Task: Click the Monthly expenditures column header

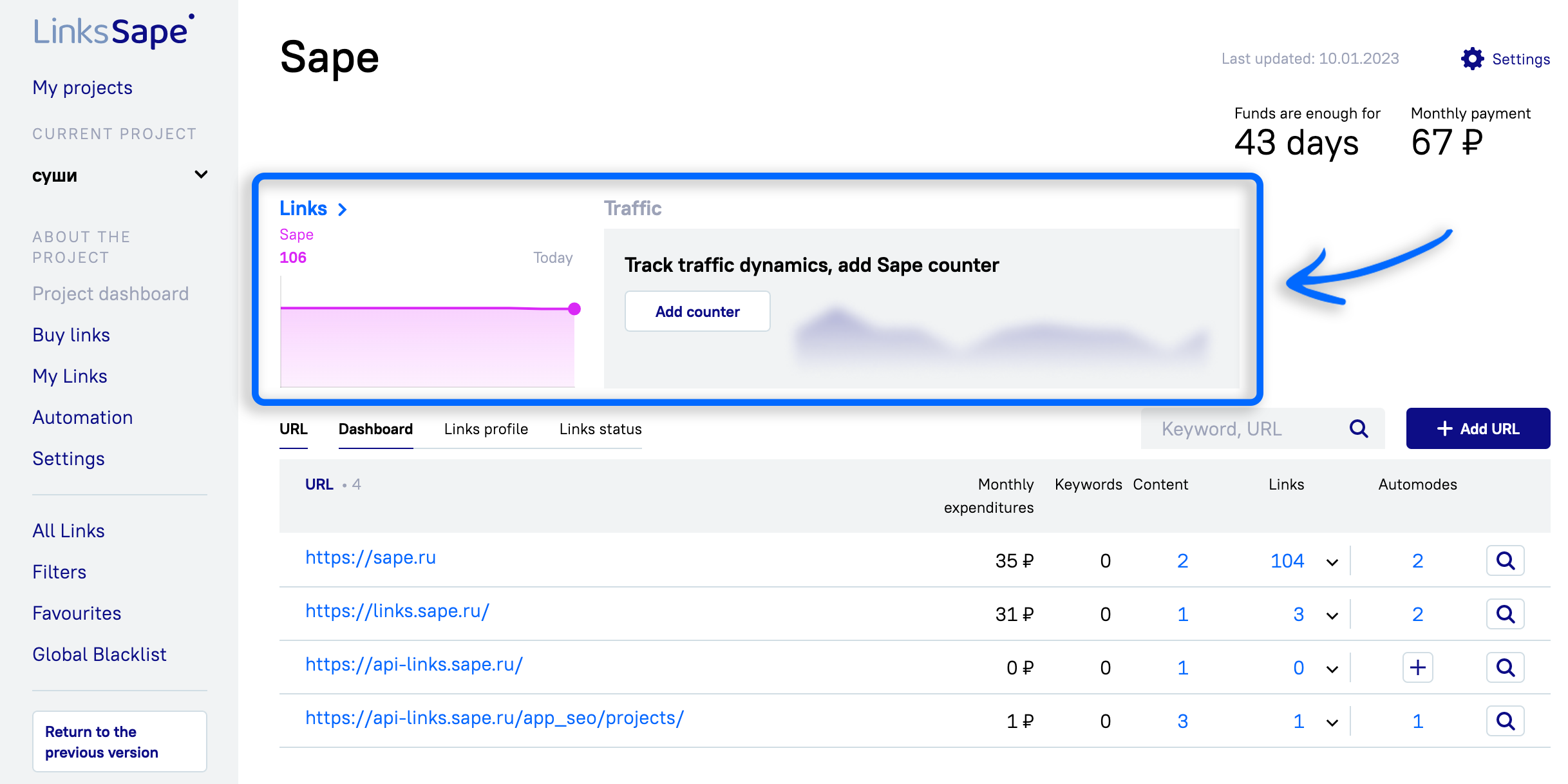Action: tap(989, 496)
